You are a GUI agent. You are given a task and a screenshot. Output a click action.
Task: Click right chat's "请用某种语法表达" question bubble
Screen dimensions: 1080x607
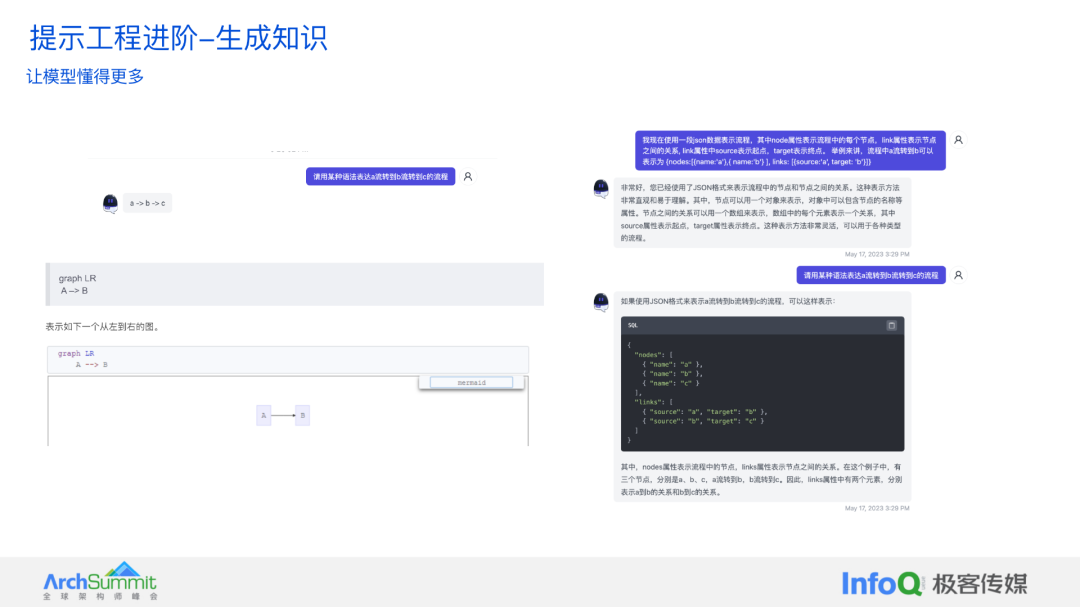871,275
